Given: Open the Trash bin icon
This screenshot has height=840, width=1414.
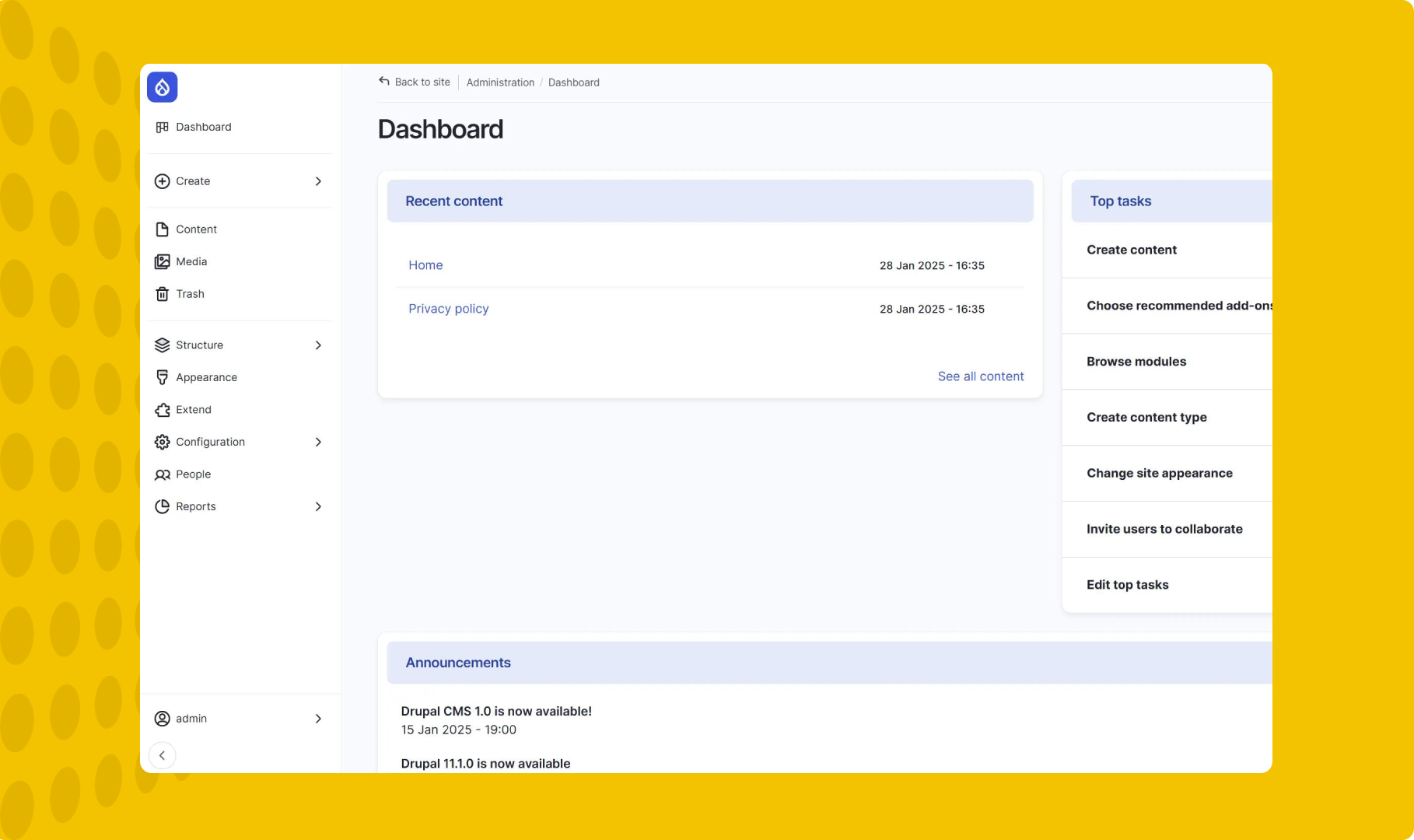Looking at the screenshot, I should [162, 294].
